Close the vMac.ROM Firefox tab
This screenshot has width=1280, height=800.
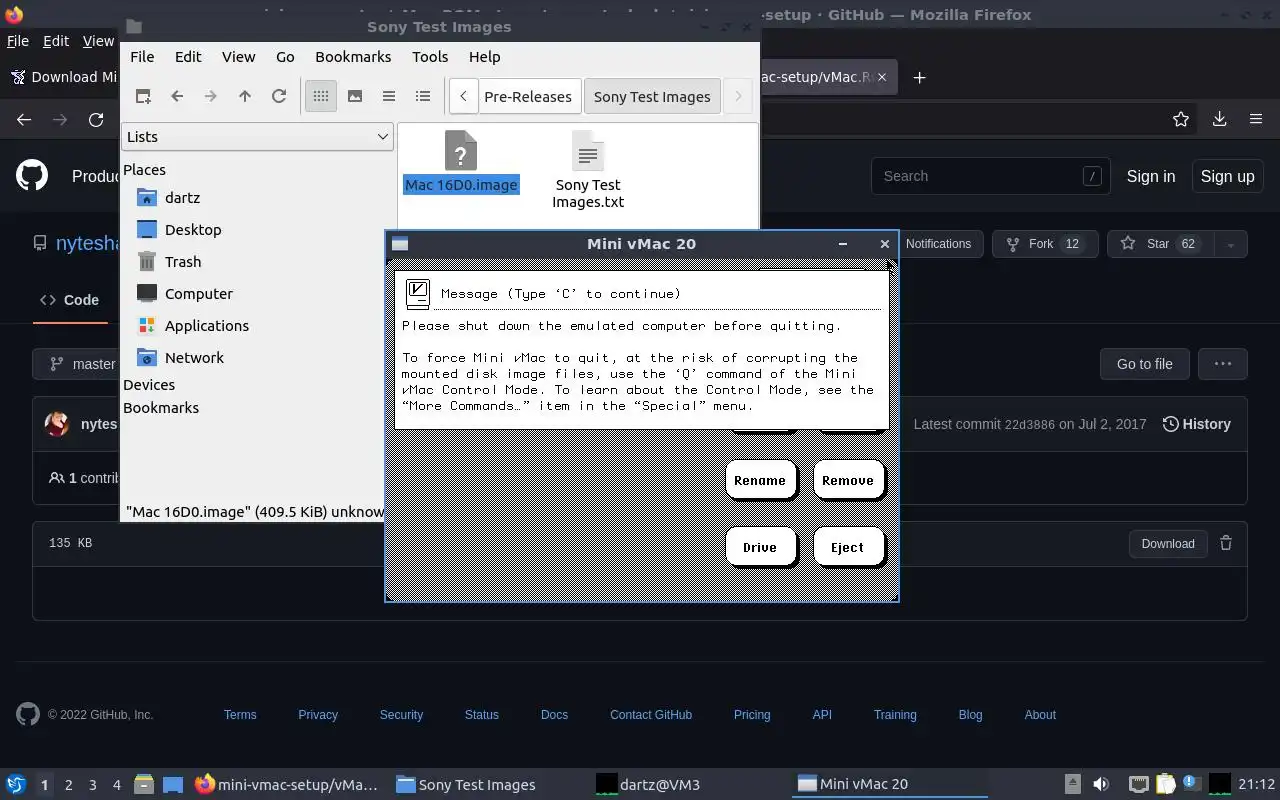(x=881, y=77)
